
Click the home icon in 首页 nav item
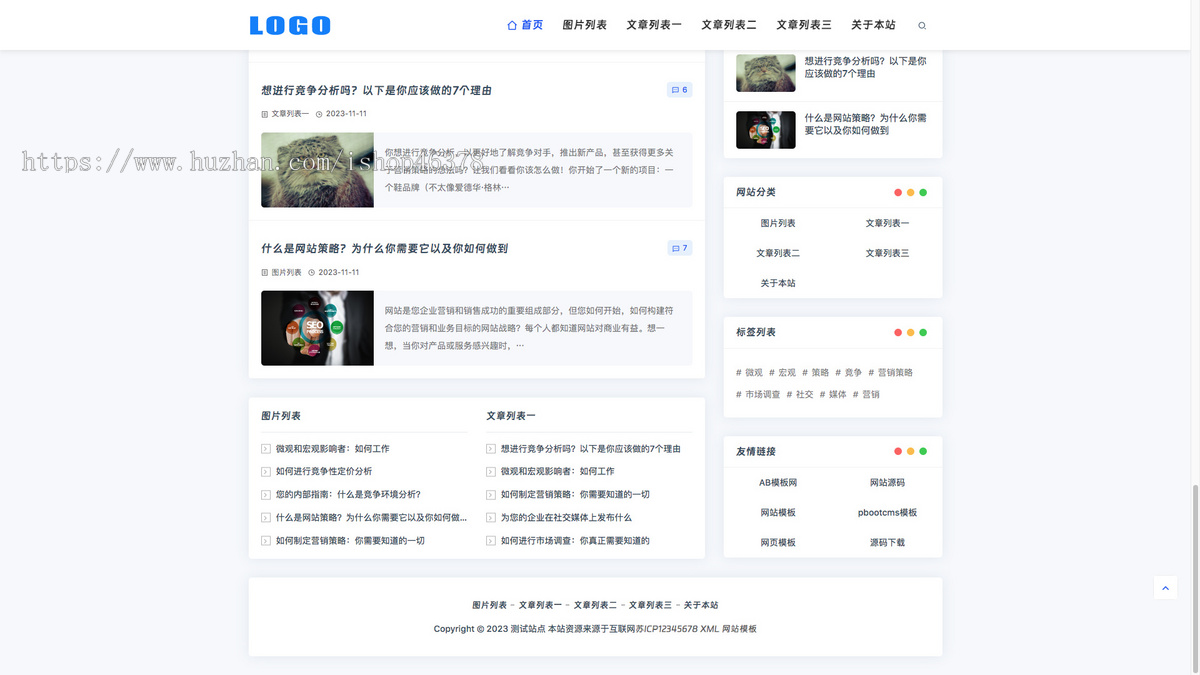coord(512,25)
